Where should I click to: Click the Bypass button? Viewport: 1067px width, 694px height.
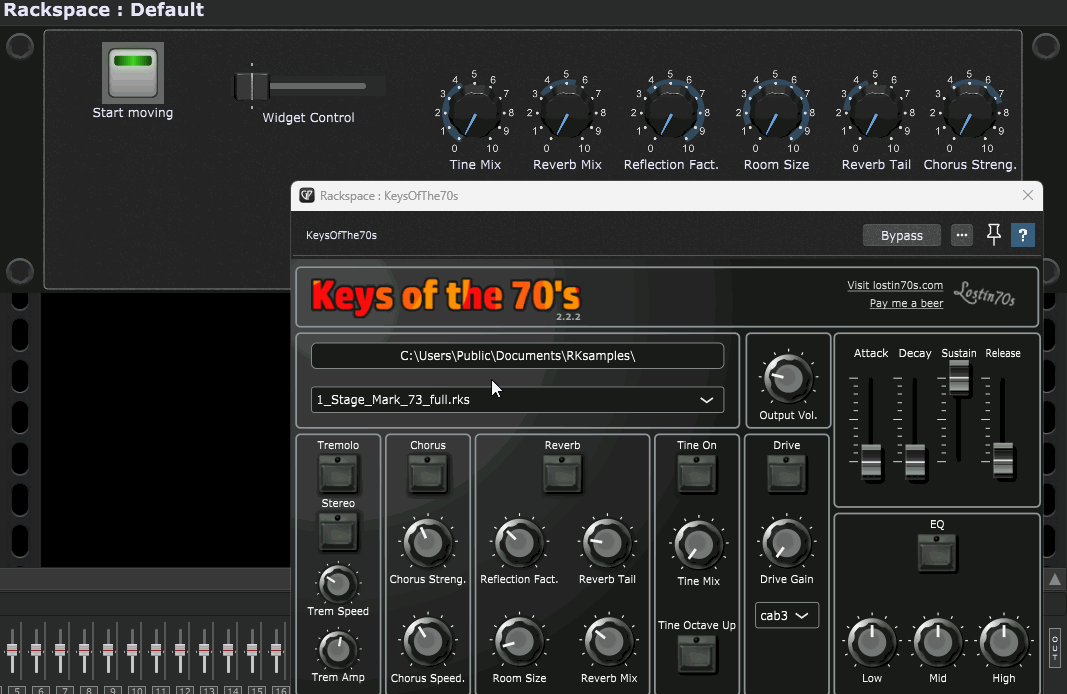coord(901,235)
